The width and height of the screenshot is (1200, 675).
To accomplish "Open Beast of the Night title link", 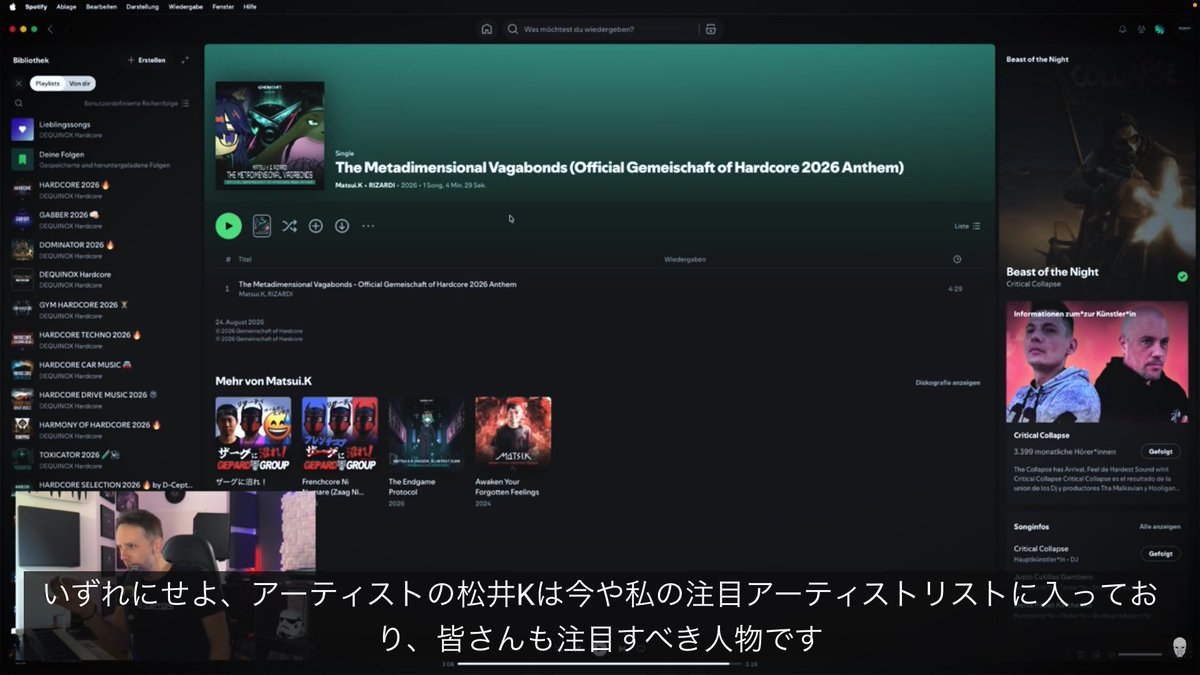I will pos(1052,272).
